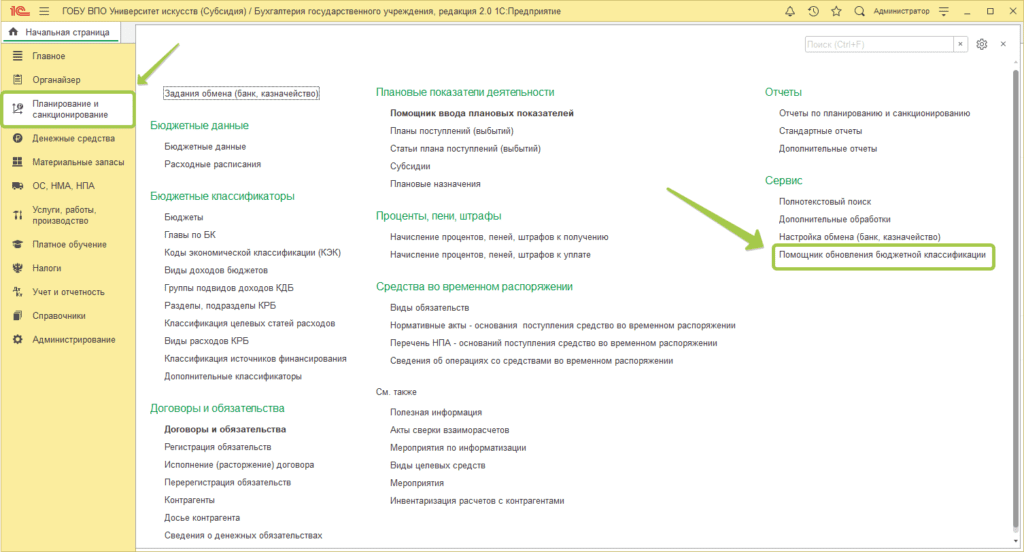Clear the search field with x button
This screenshot has height=552, width=1024.
pos(960,45)
